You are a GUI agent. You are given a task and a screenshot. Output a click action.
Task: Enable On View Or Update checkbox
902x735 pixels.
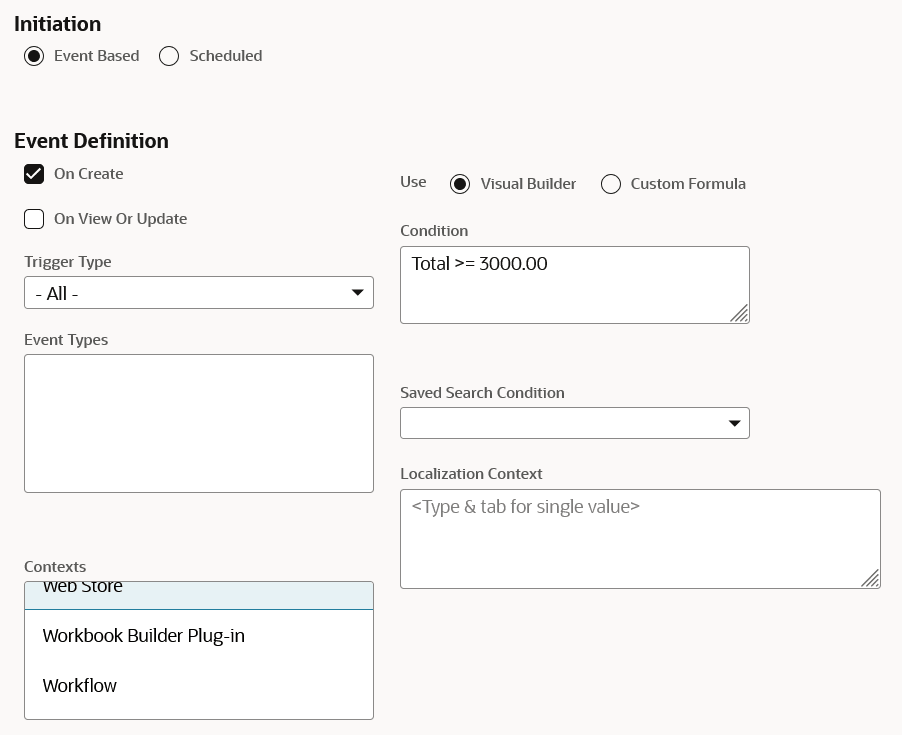coord(34,219)
